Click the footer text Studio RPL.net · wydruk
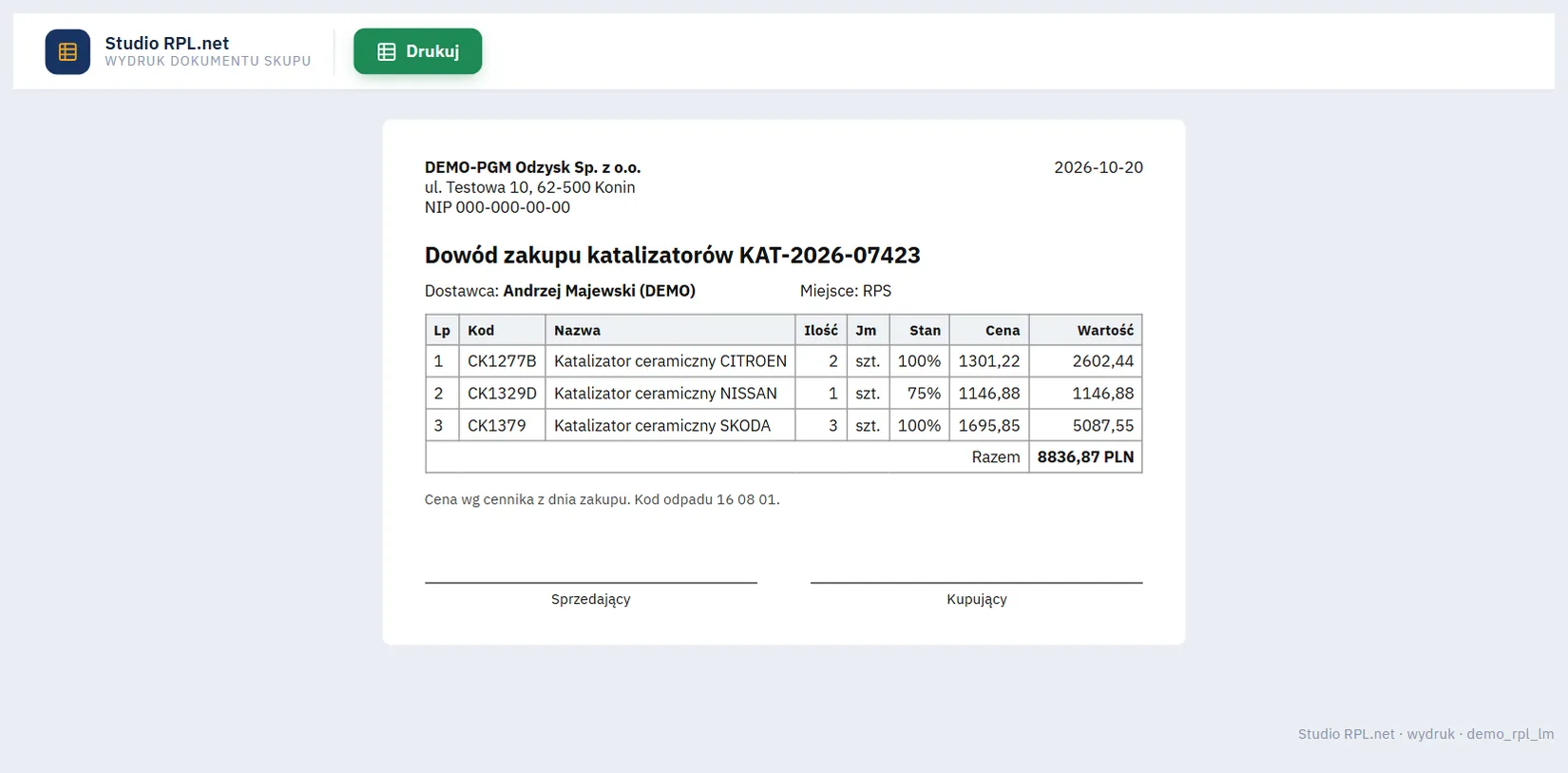 click(1376, 734)
